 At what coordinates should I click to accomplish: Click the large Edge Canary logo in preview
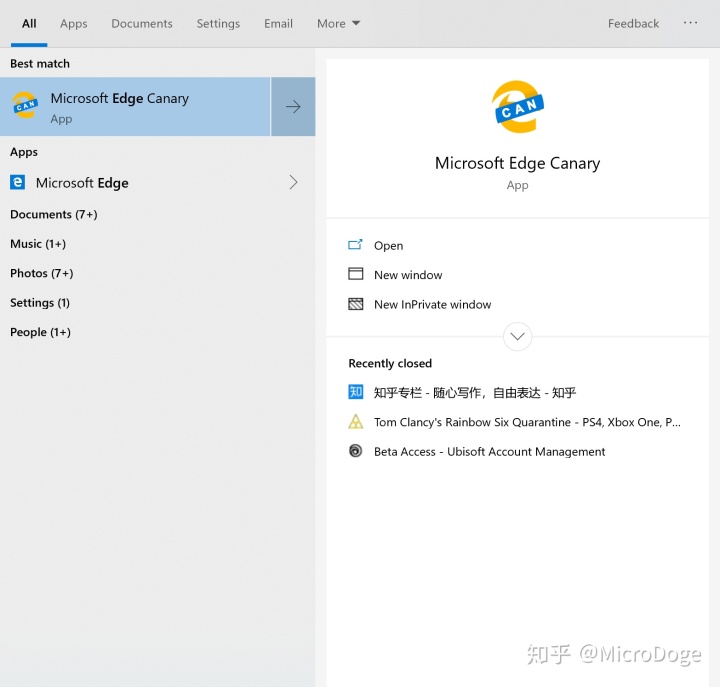tap(518, 107)
